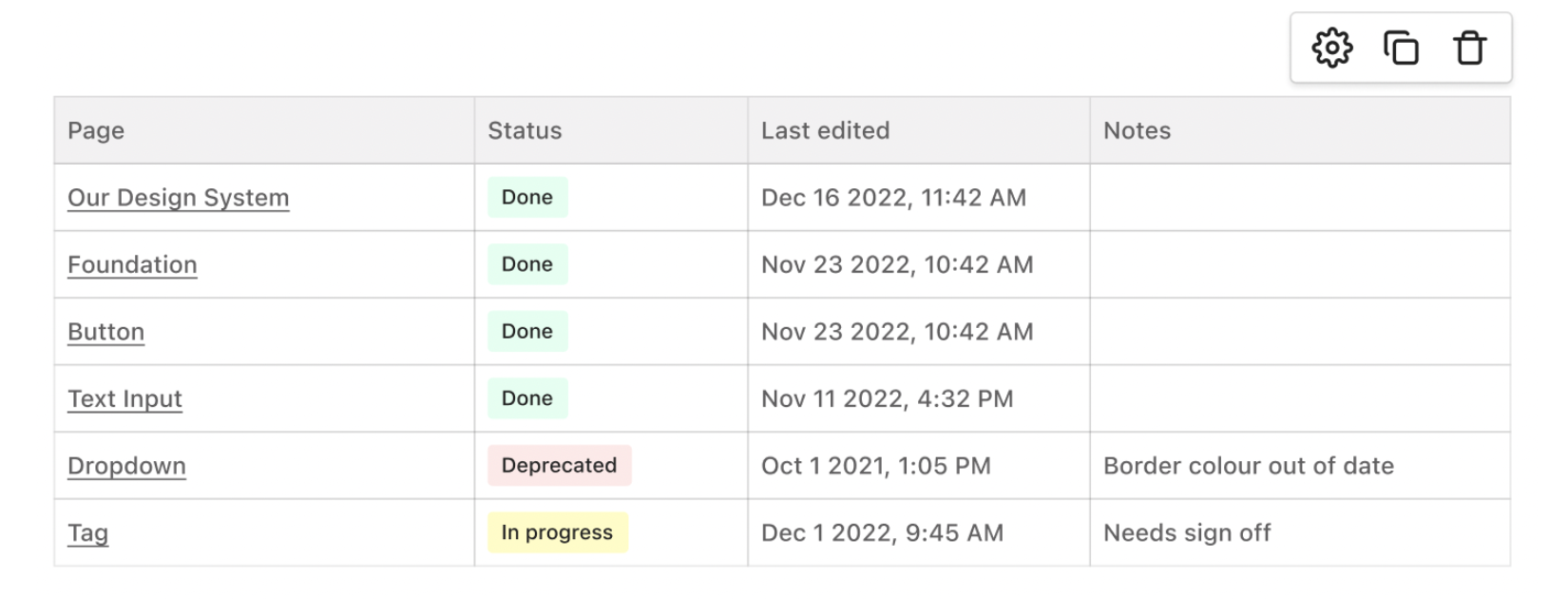Viewport: 1568px width, 599px height.
Task: Delete the table with trash icon
Action: 1468,48
